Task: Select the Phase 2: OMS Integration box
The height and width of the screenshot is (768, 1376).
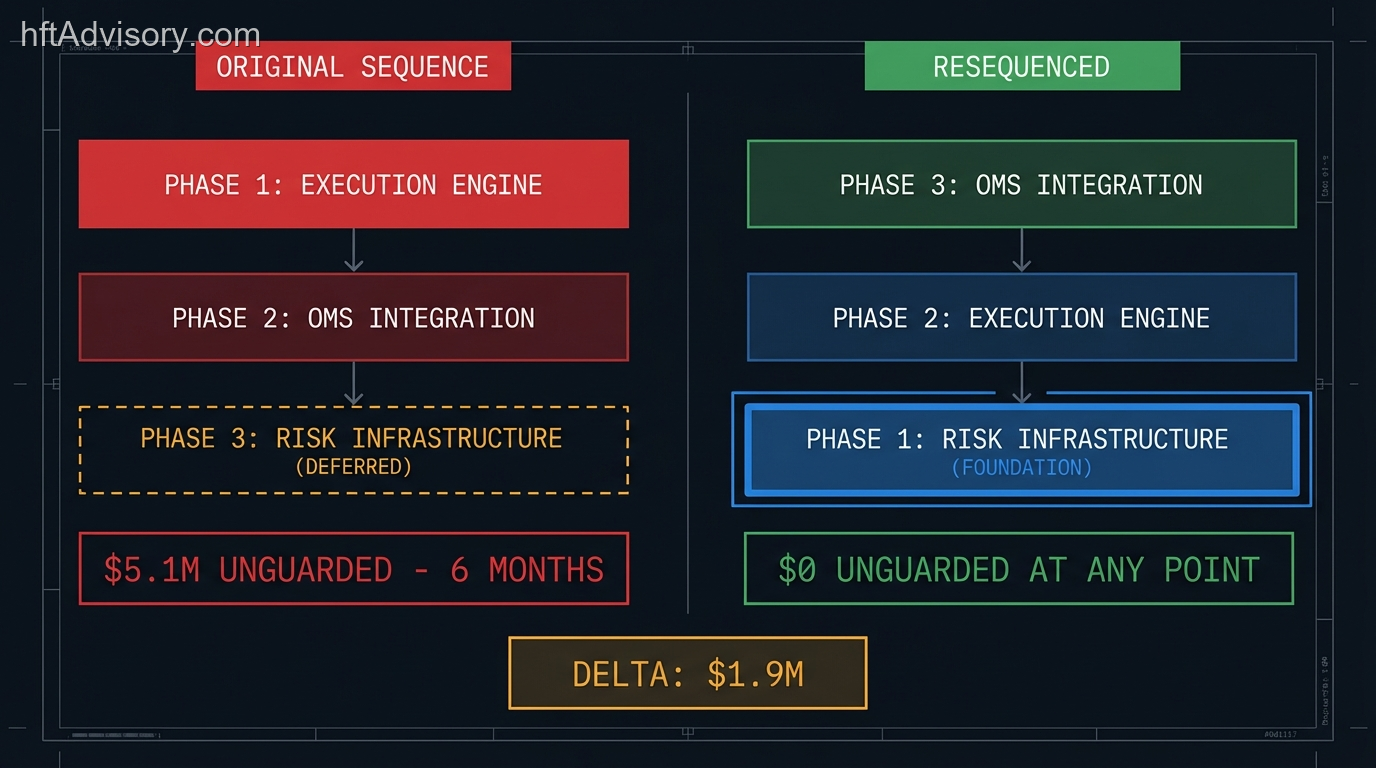Action: point(353,317)
